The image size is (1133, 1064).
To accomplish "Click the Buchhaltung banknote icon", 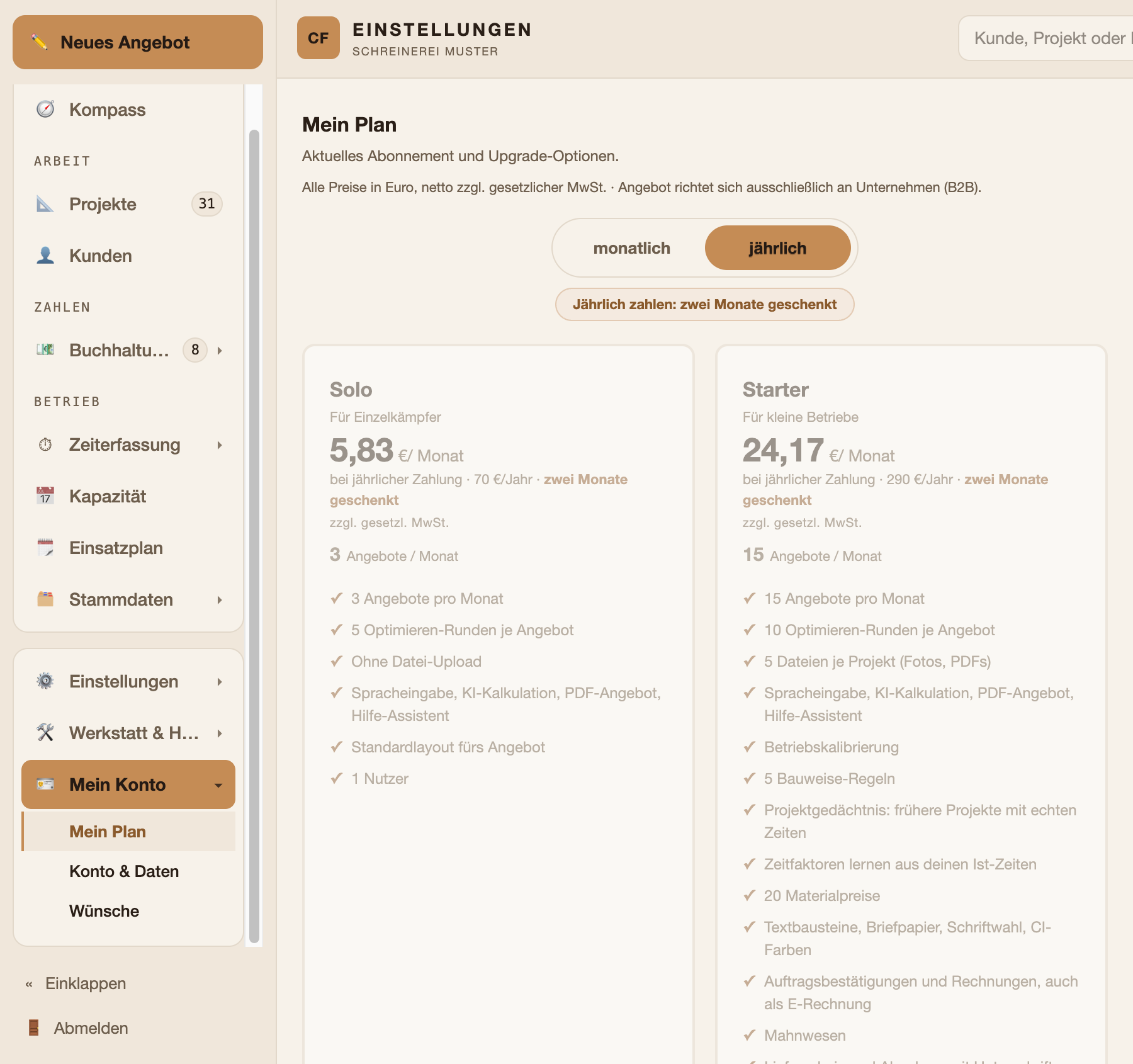I will pos(46,350).
